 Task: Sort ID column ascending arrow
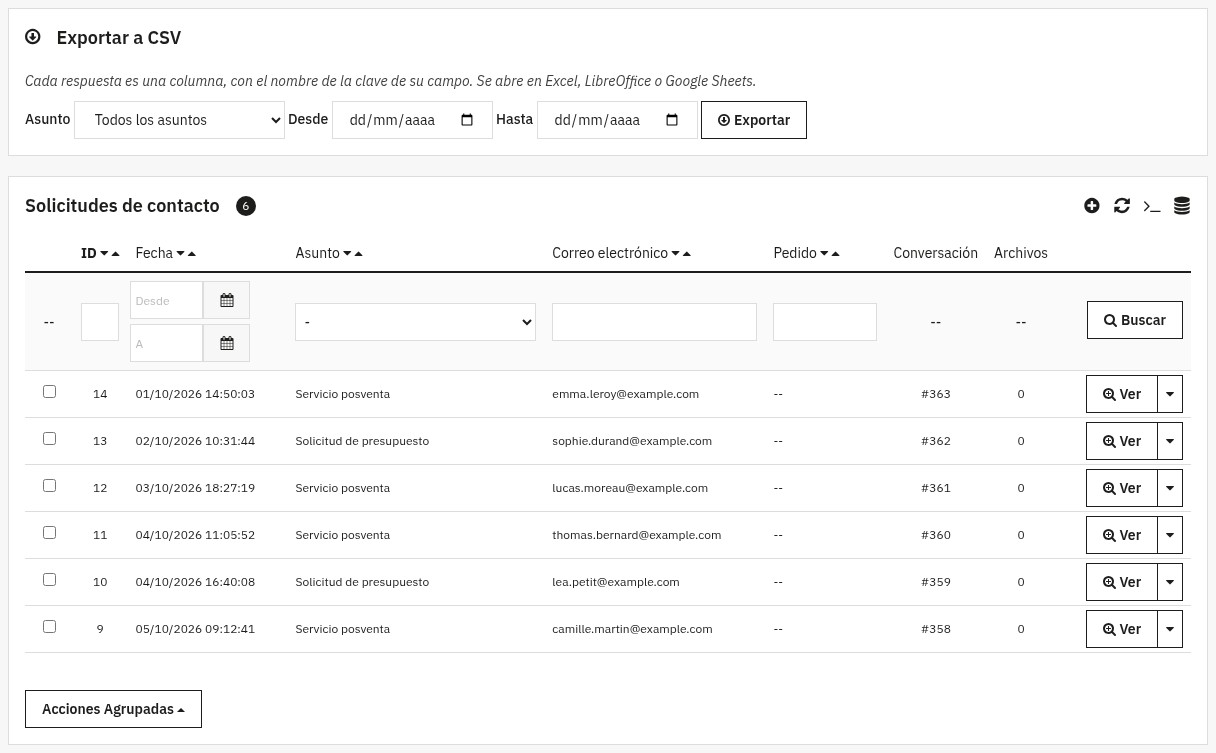tap(116, 254)
